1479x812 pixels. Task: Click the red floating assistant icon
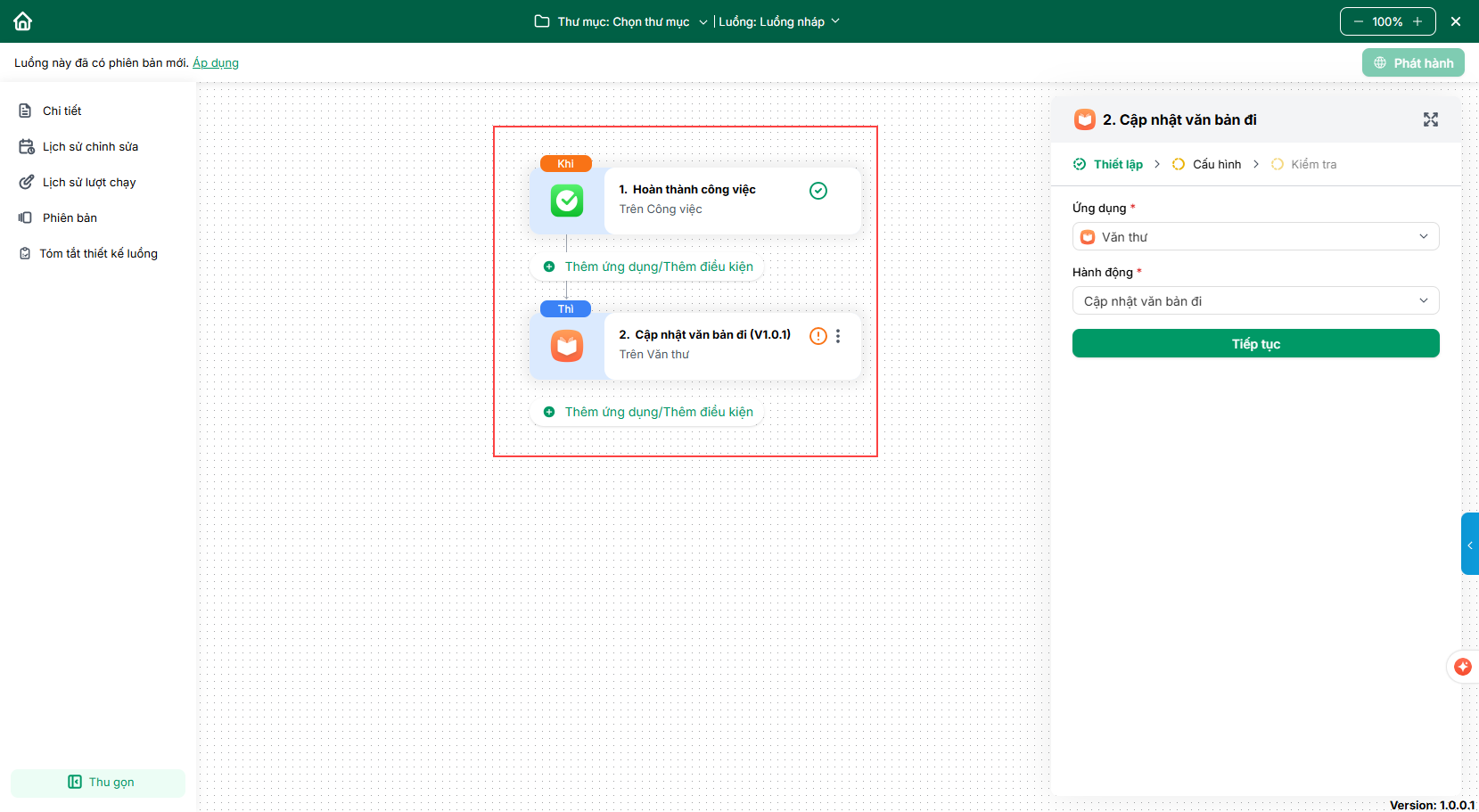[1462, 667]
